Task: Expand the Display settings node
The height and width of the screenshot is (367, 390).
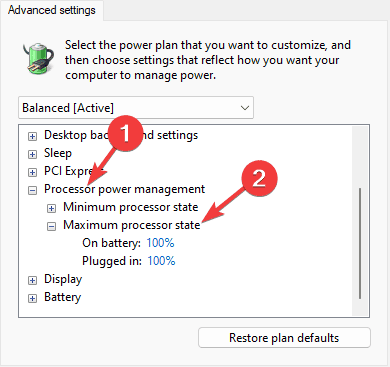Action: click(32, 281)
